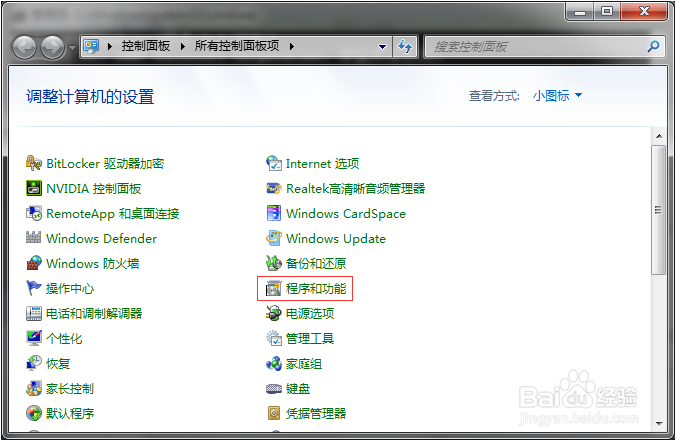Click the 默认程序 icon
This screenshot has width=677, height=442.
[34, 414]
